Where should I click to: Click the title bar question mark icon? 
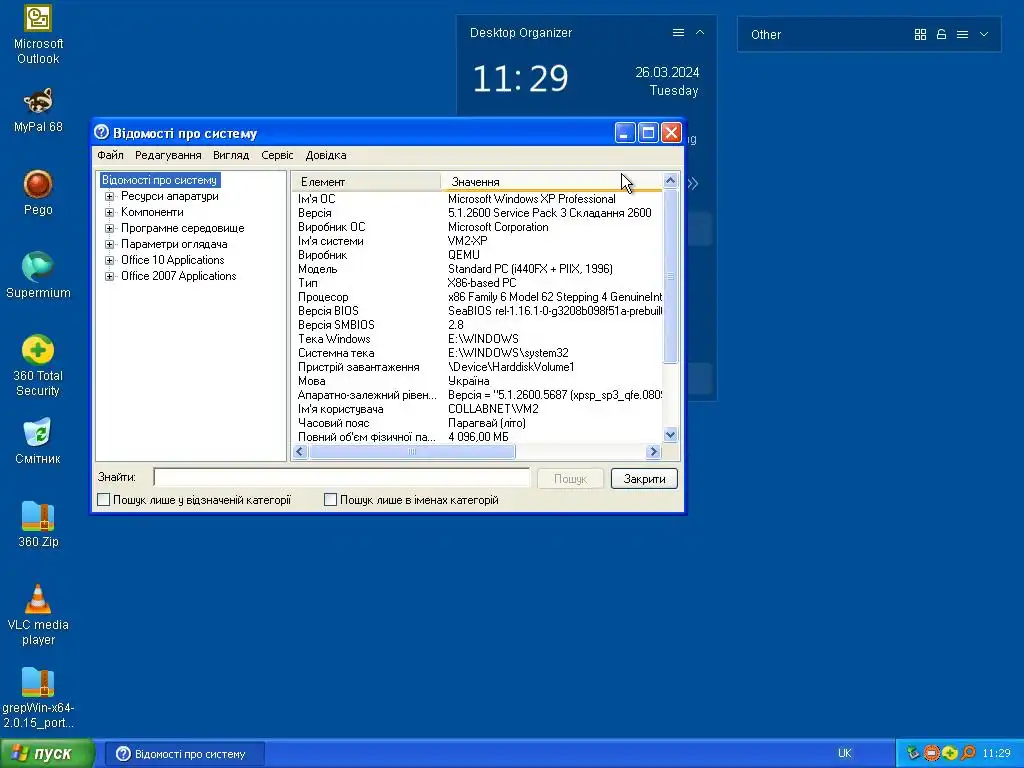click(x=101, y=133)
